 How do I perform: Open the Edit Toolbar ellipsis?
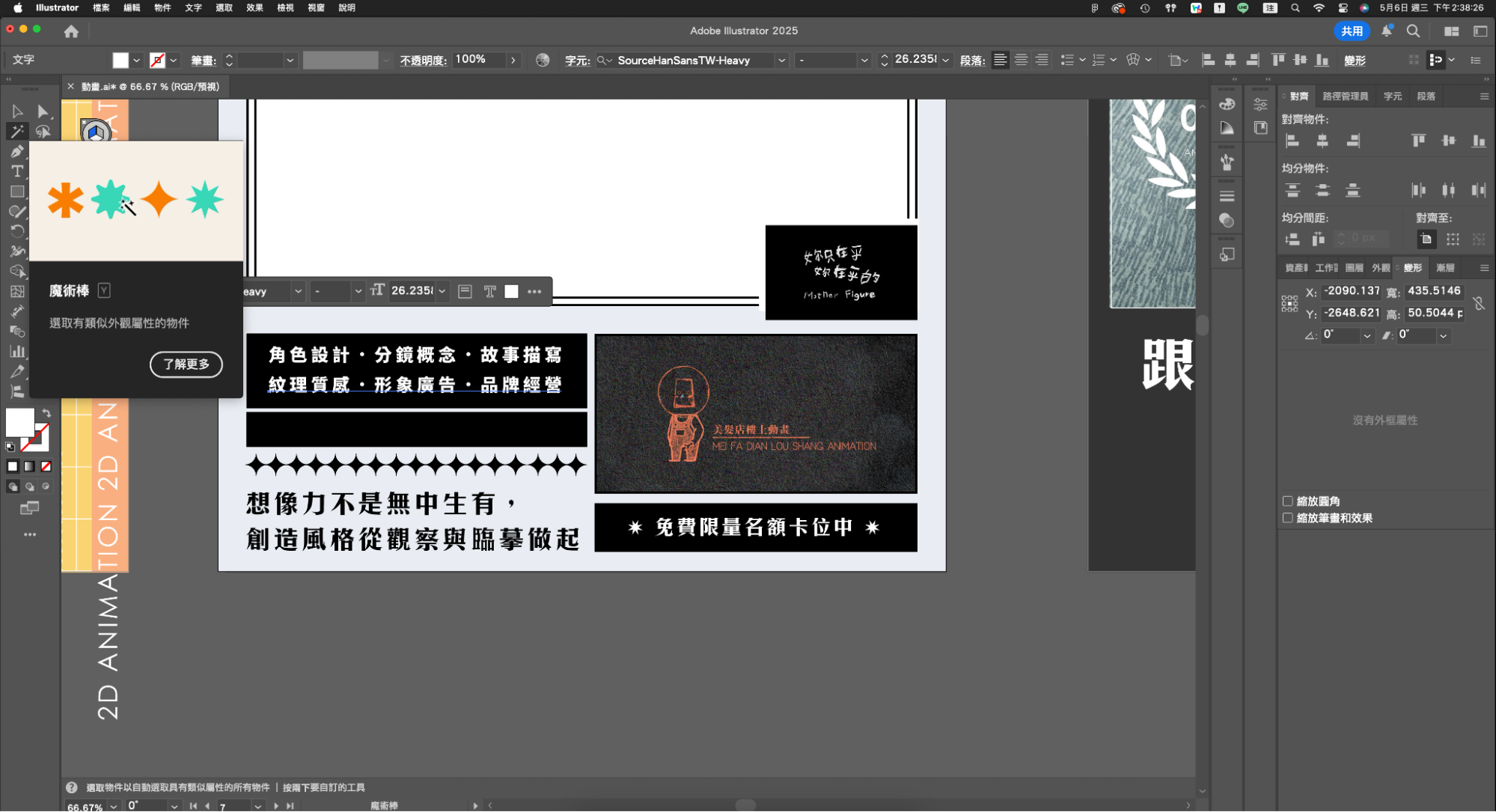(x=30, y=534)
